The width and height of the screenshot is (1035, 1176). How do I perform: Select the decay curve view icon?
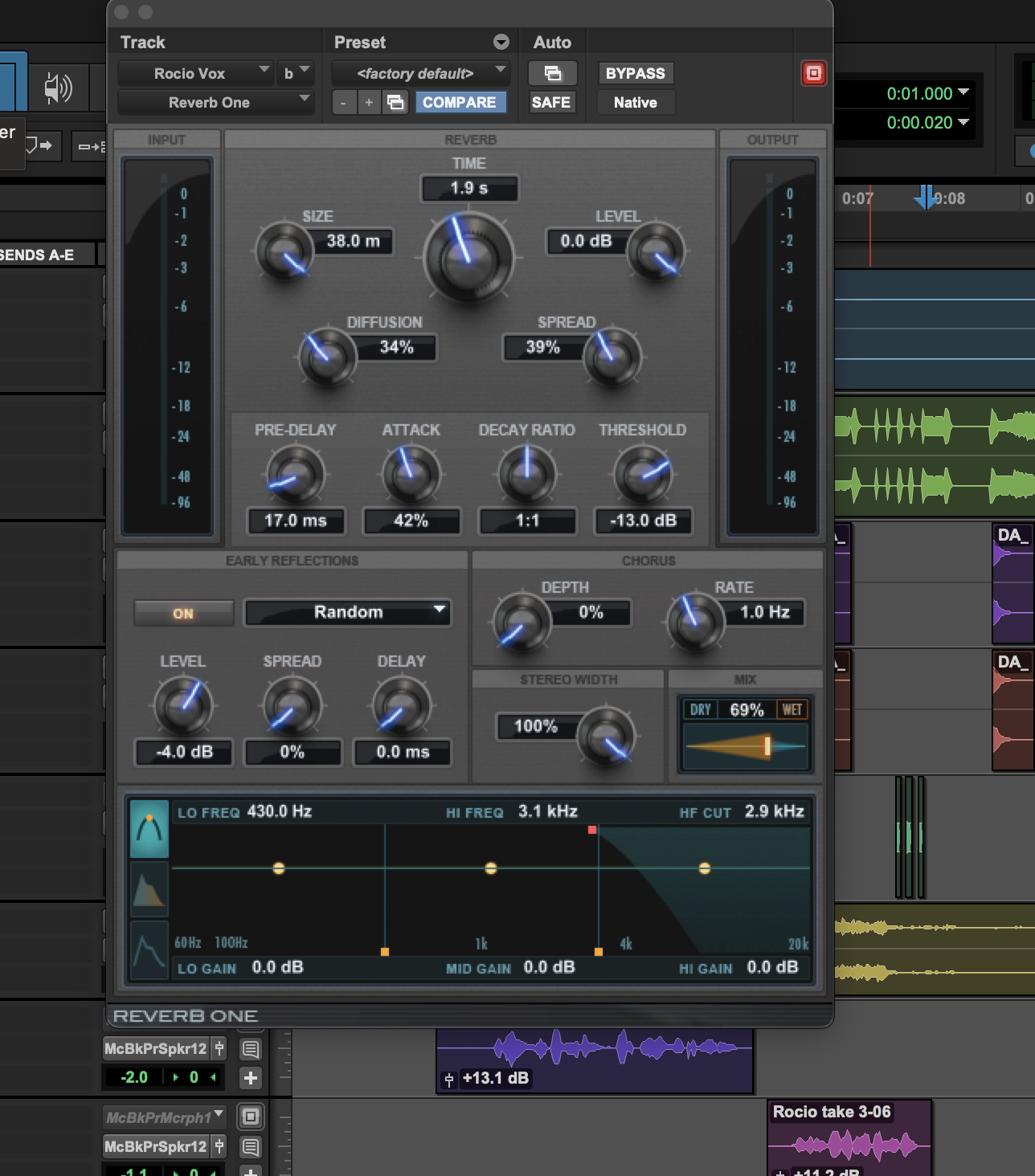point(149,950)
